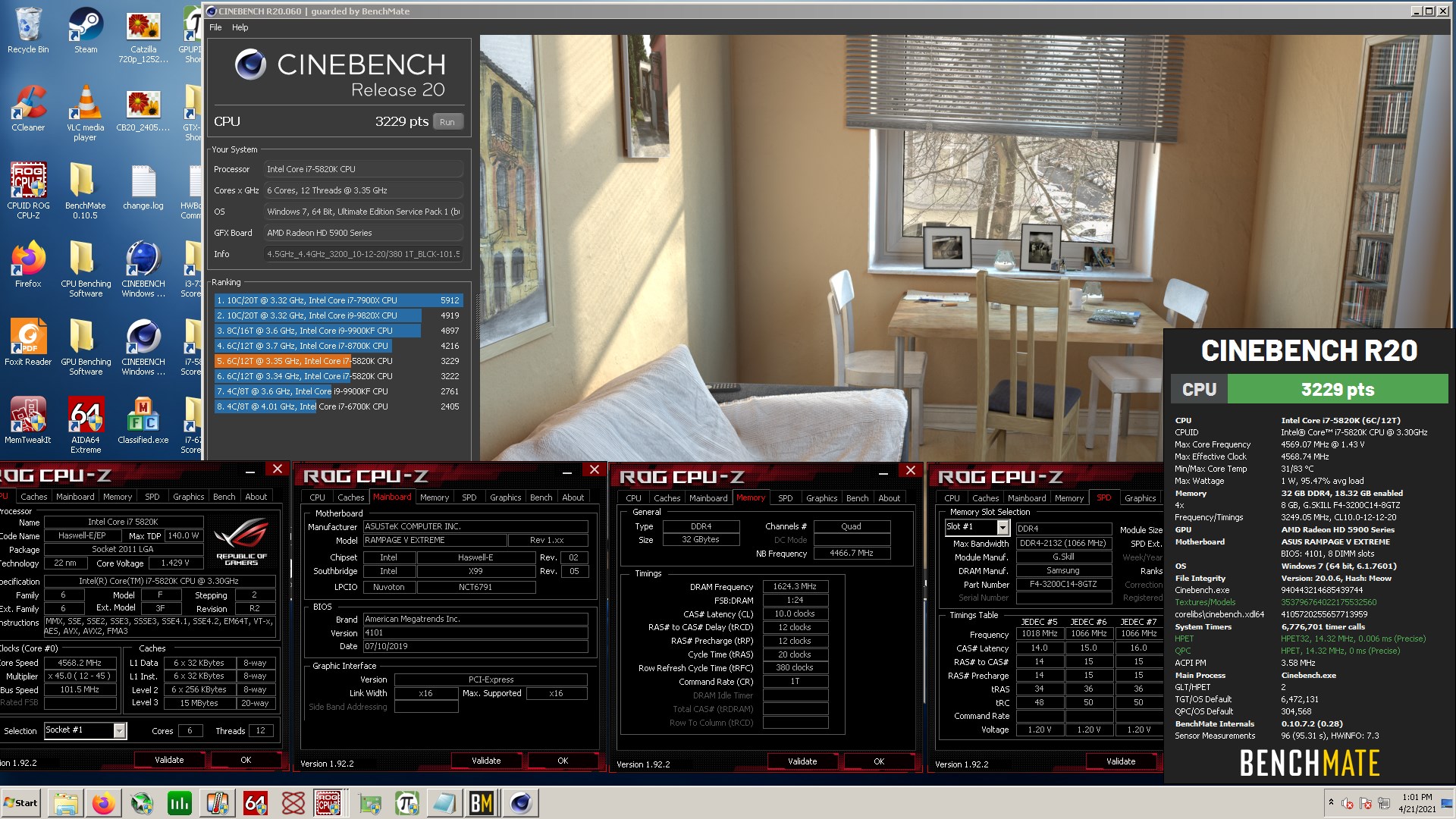The image size is (1456, 819).
Task: Open Foxit Reader desktop icon
Action: pyautogui.click(x=28, y=343)
